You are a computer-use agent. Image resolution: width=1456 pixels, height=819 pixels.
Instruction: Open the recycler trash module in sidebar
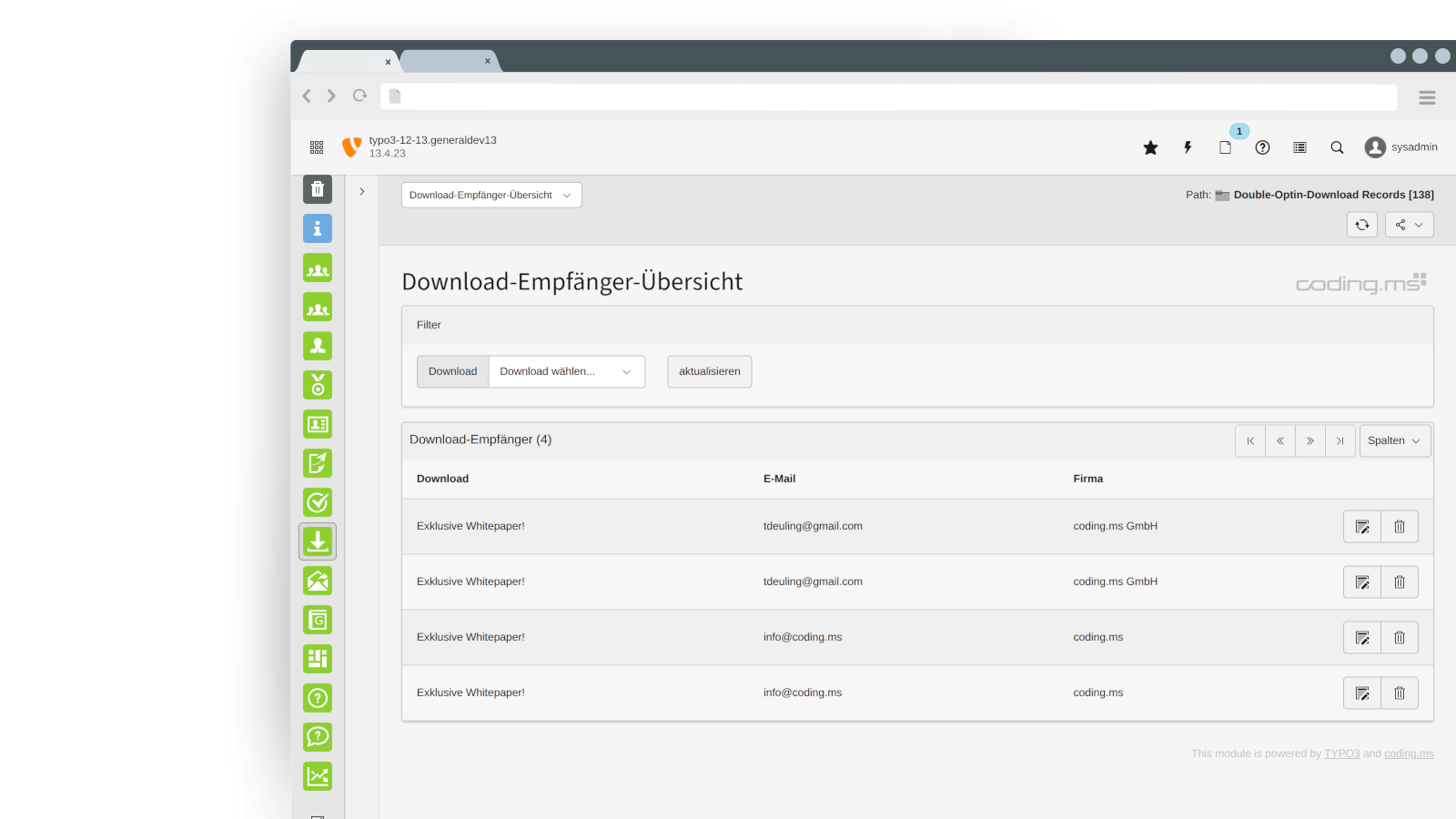(318, 189)
